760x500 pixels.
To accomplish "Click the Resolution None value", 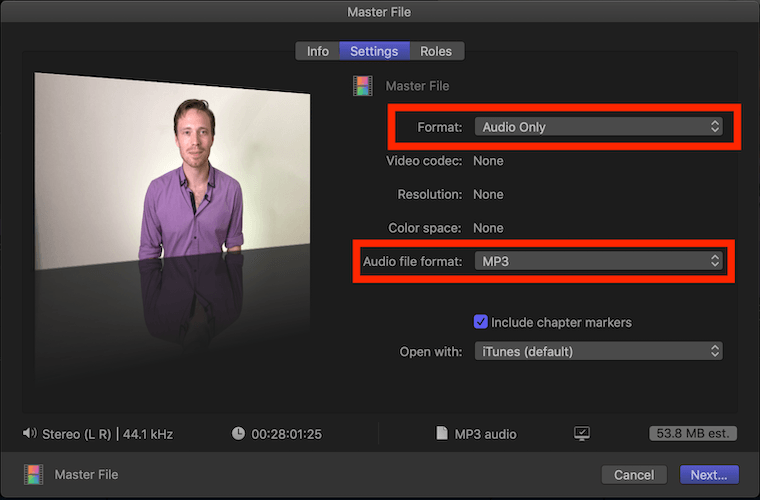I will coord(488,194).
